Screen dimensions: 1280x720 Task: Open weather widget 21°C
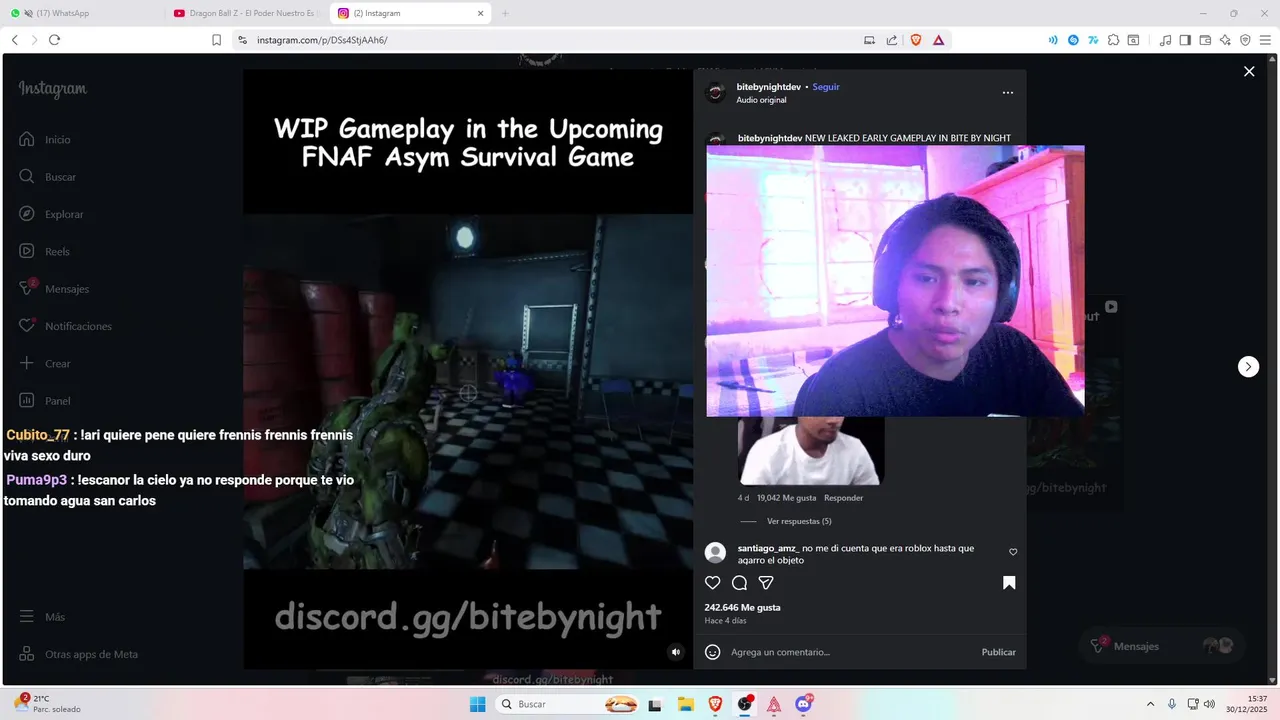[x=48, y=703]
